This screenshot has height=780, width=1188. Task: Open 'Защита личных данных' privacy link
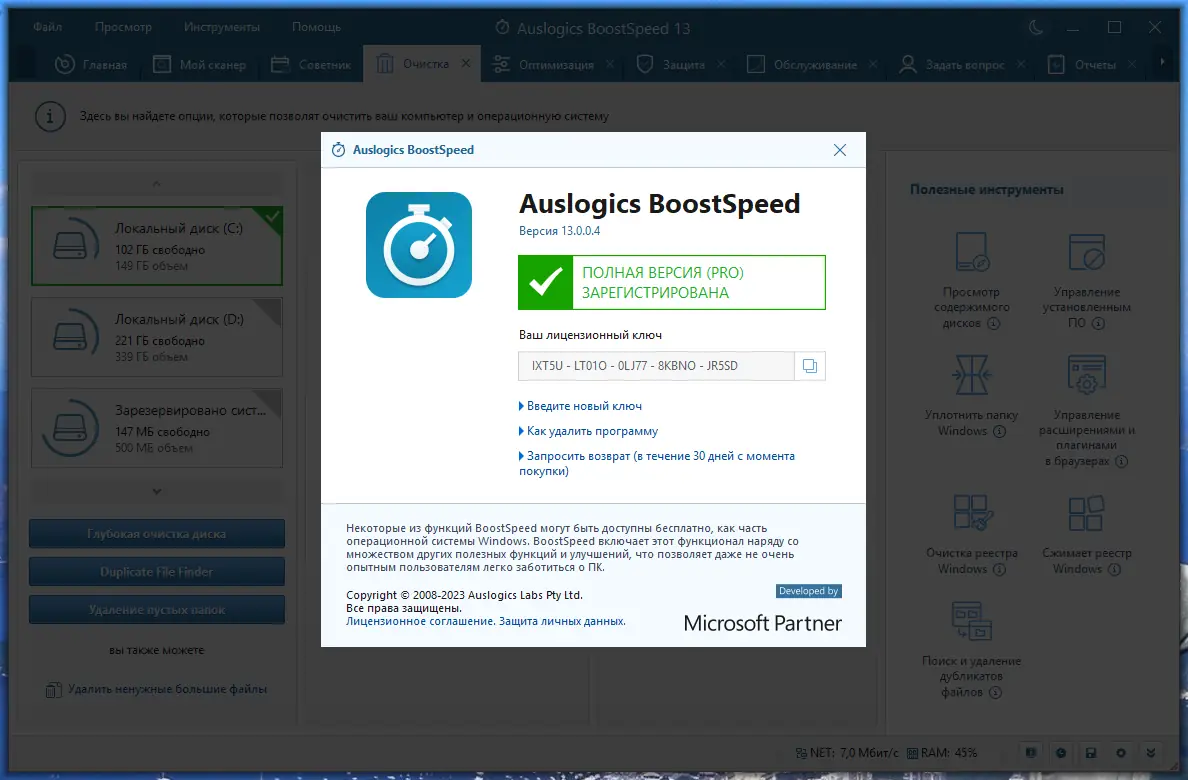[x=562, y=621]
